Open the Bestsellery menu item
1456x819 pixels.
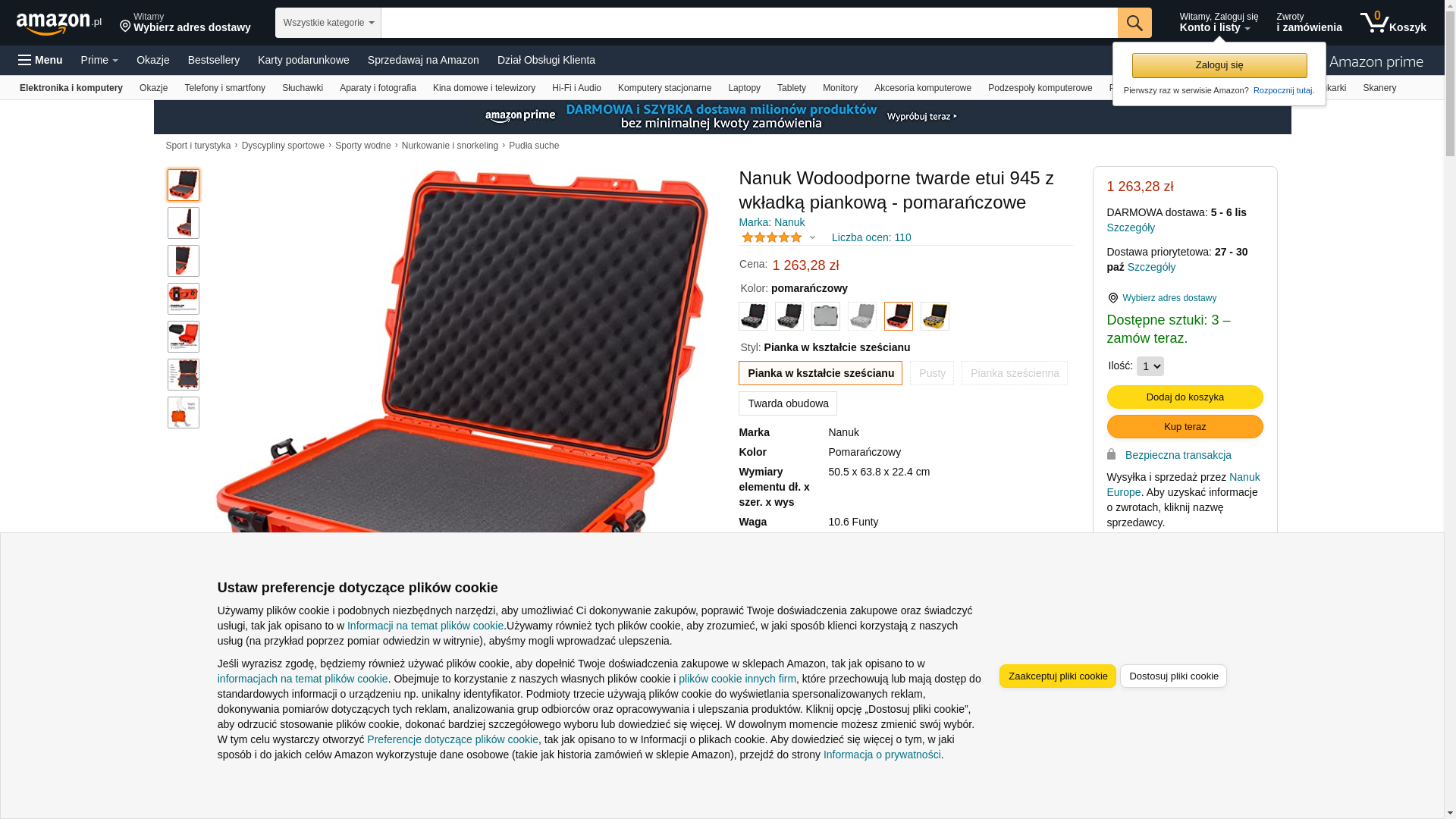click(x=214, y=60)
